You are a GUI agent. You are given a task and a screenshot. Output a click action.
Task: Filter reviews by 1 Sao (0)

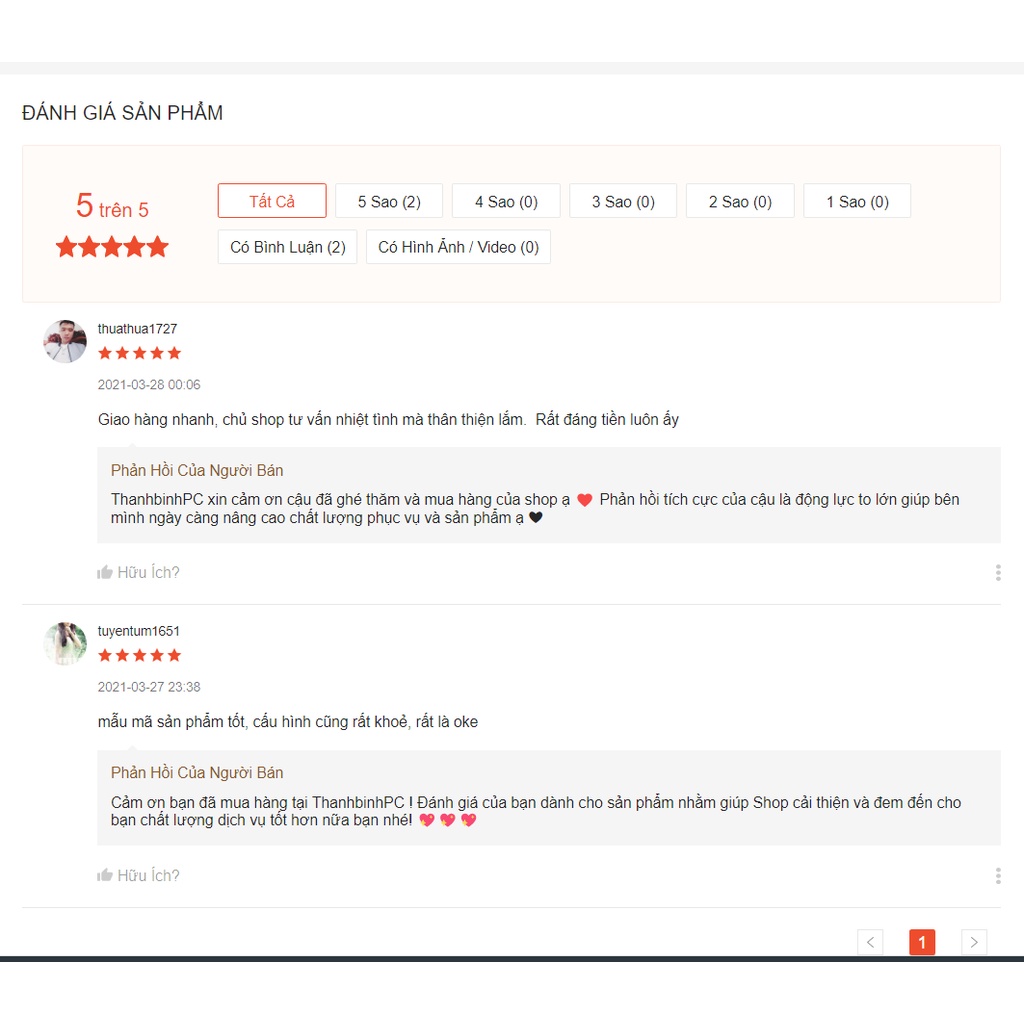(x=857, y=201)
